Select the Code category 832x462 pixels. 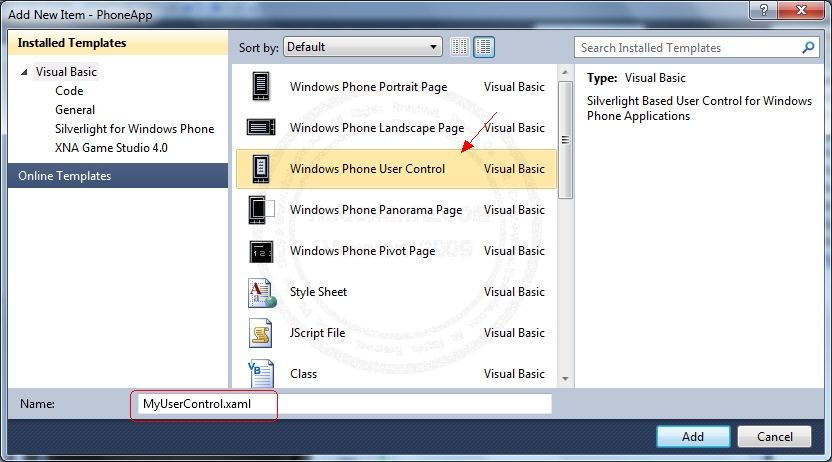click(69, 91)
